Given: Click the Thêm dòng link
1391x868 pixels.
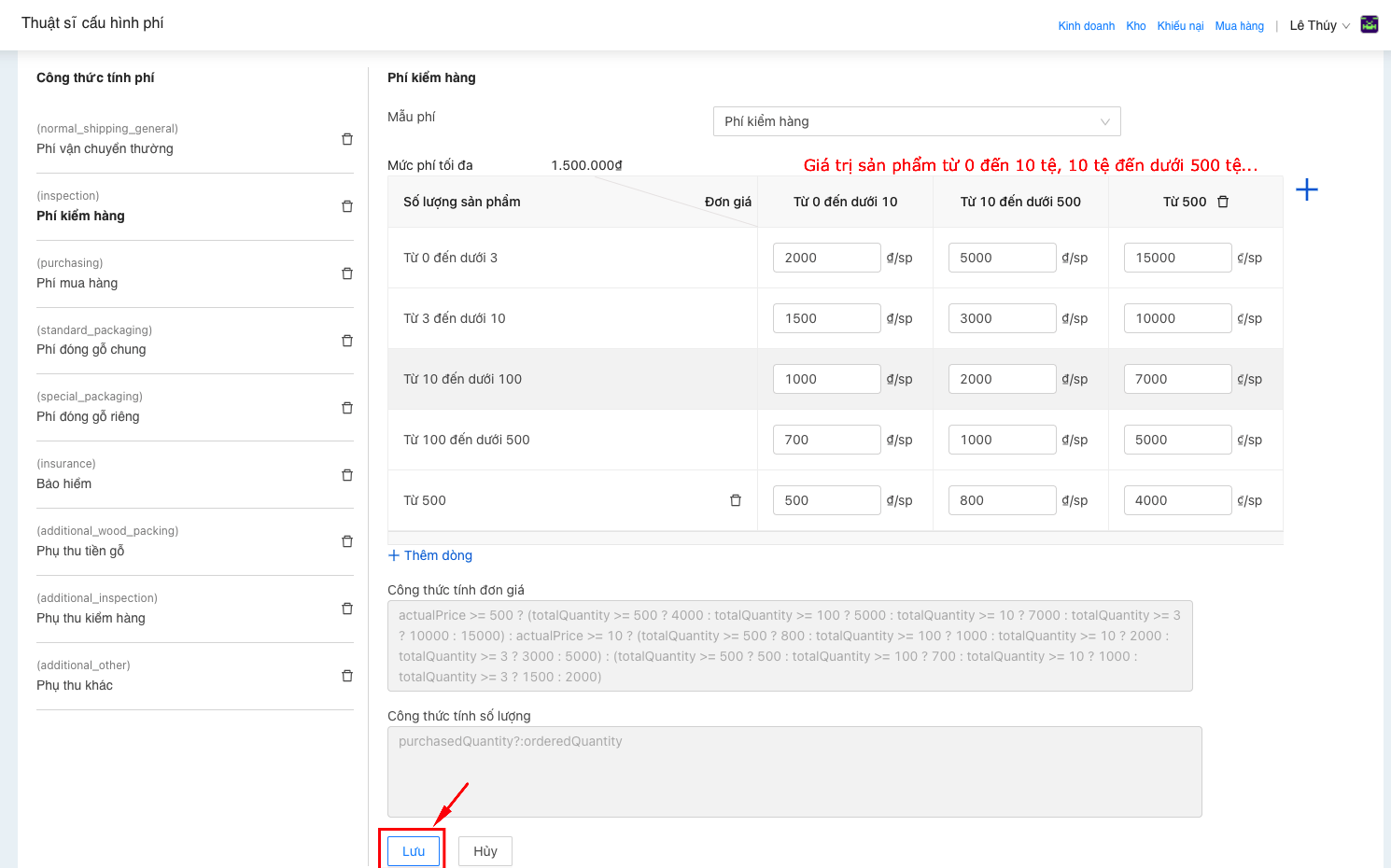Looking at the screenshot, I should click(430, 555).
